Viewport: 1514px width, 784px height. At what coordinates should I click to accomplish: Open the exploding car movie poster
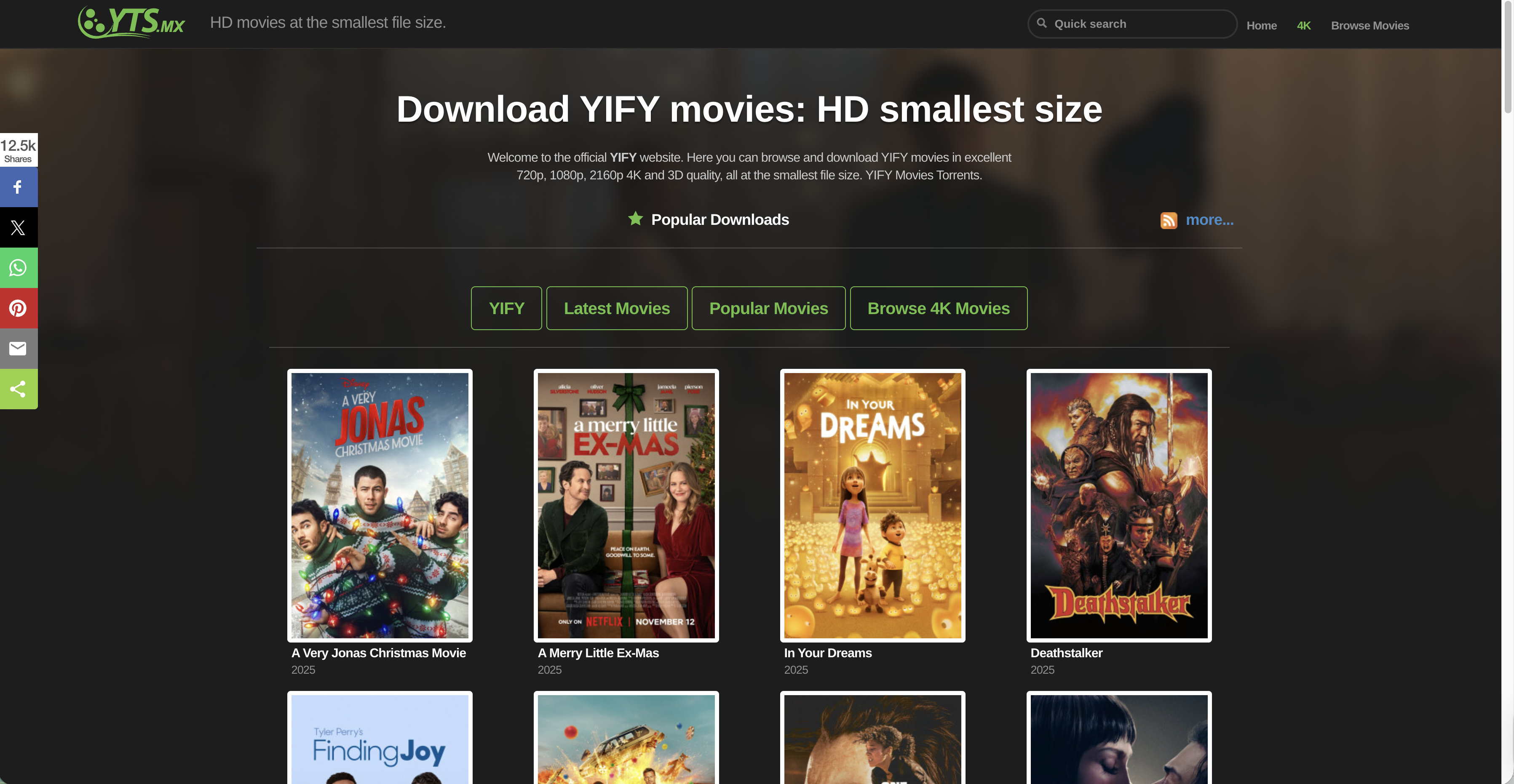626,738
